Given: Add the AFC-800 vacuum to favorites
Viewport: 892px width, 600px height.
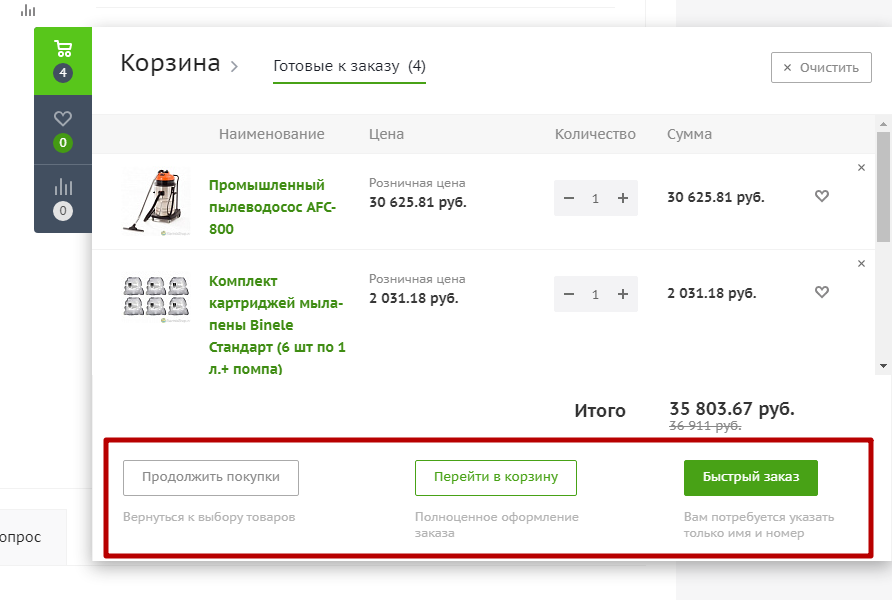Looking at the screenshot, I should pos(822,197).
